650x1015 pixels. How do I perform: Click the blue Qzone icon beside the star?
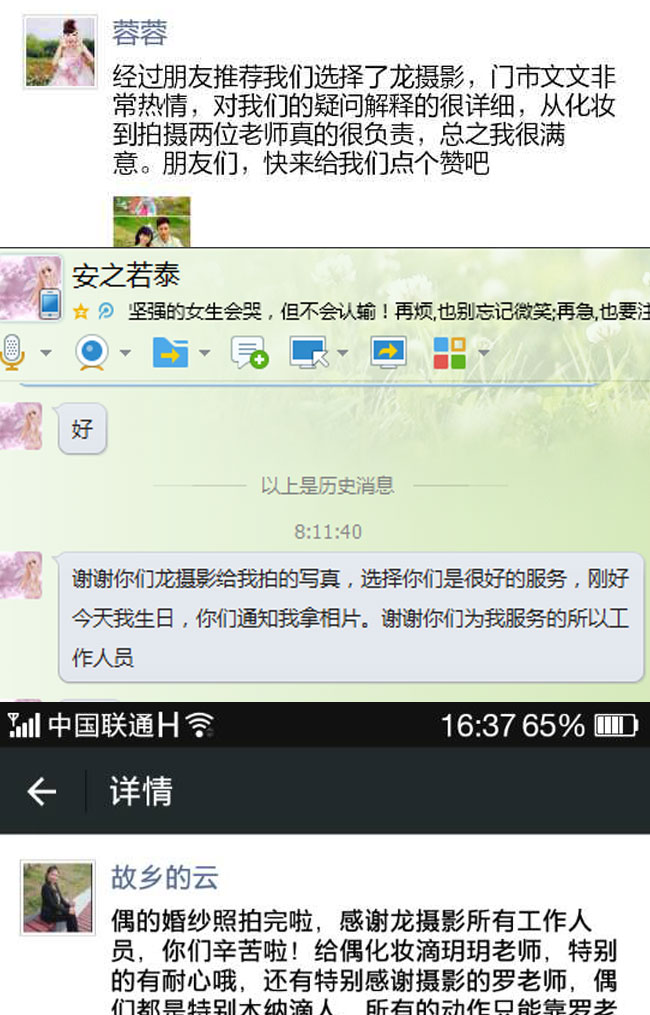point(106,312)
